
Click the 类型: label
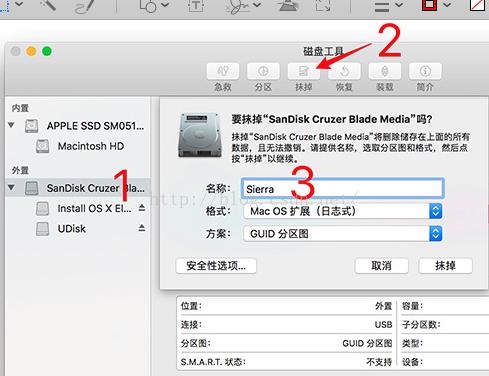click(x=412, y=343)
